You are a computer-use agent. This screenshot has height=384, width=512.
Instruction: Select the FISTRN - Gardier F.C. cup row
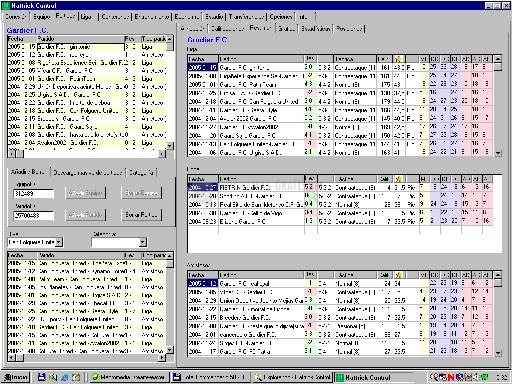[340, 187]
